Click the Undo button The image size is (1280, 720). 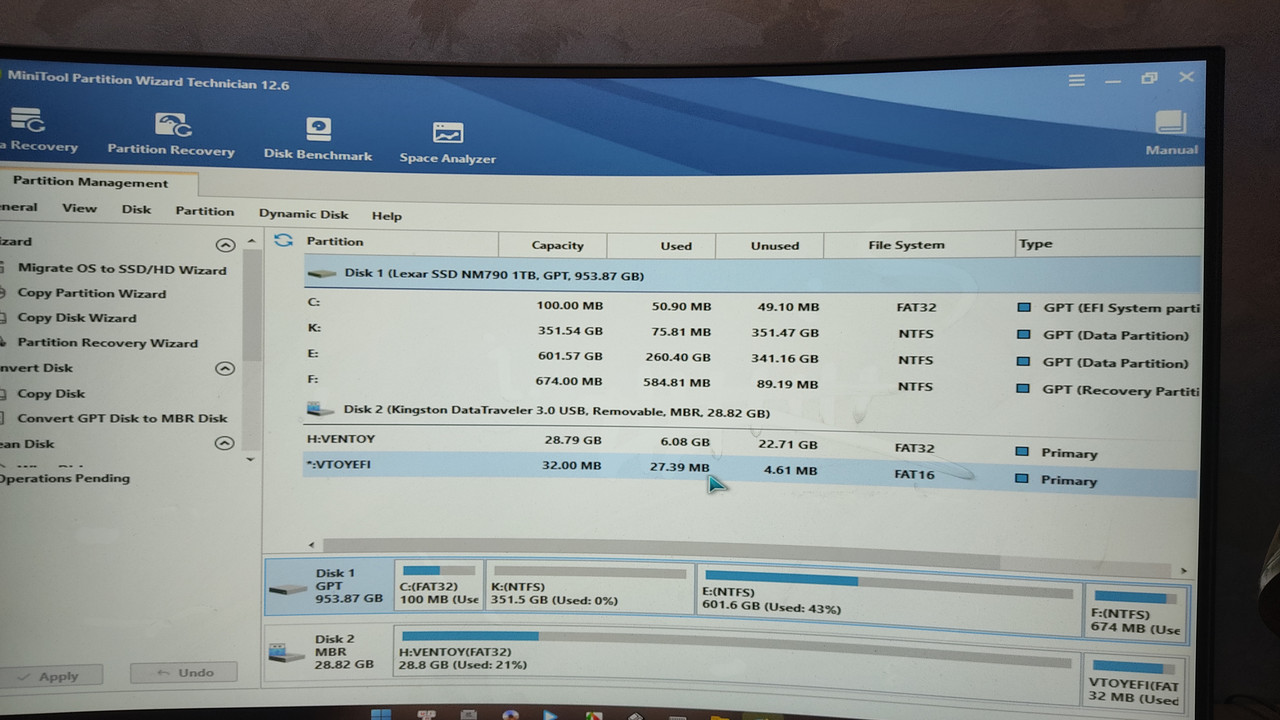coord(184,673)
